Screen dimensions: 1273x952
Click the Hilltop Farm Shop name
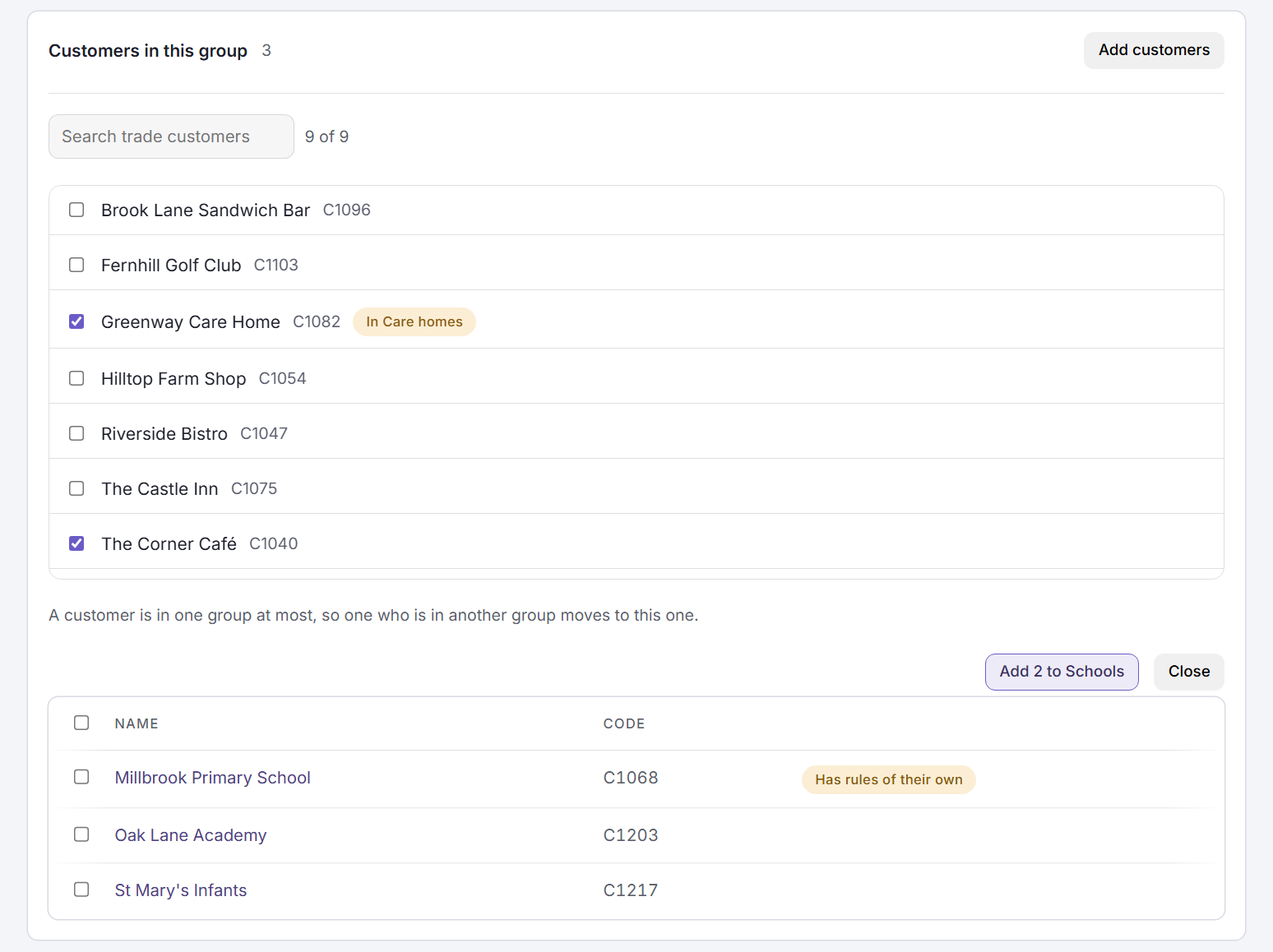tap(174, 379)
